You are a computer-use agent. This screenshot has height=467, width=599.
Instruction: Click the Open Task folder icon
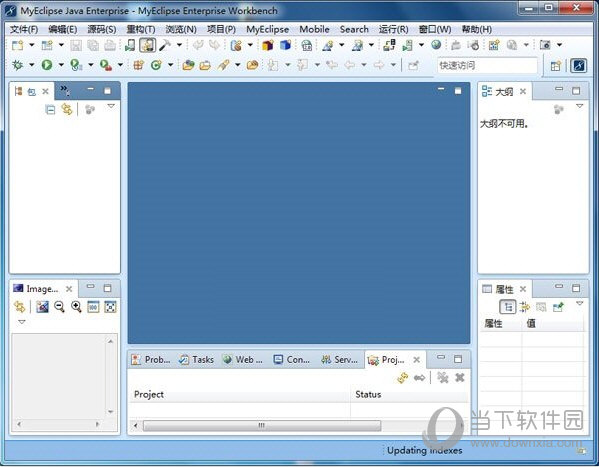tap(205, 65)
